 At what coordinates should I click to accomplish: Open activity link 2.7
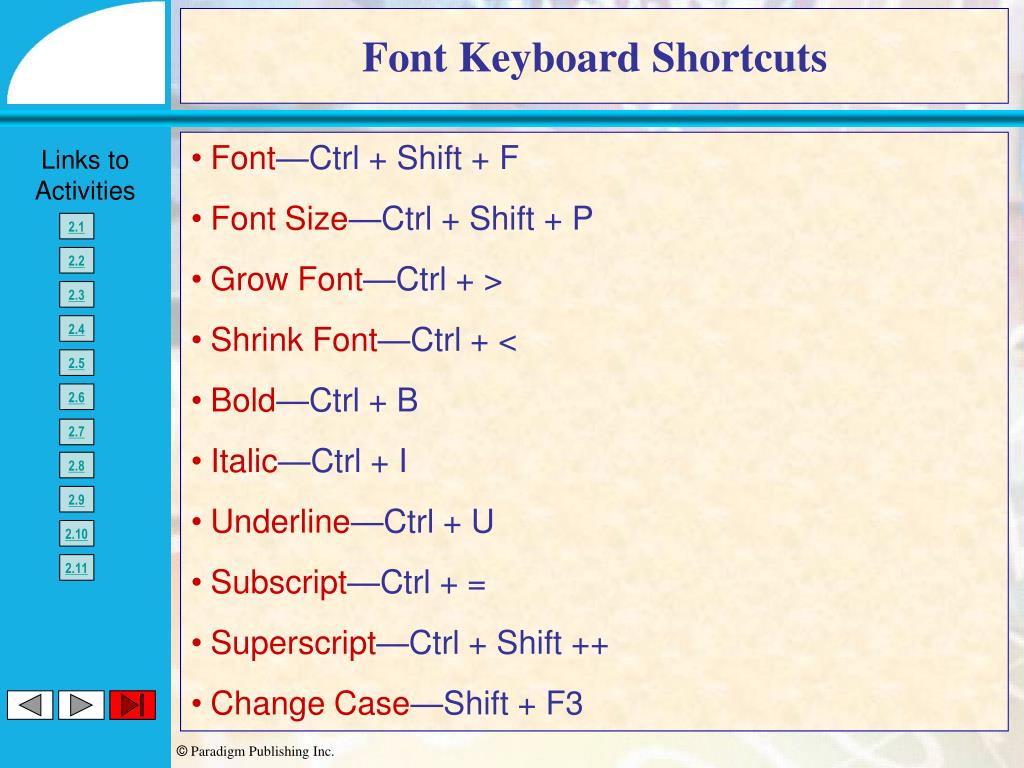click(x=76, y=432)
